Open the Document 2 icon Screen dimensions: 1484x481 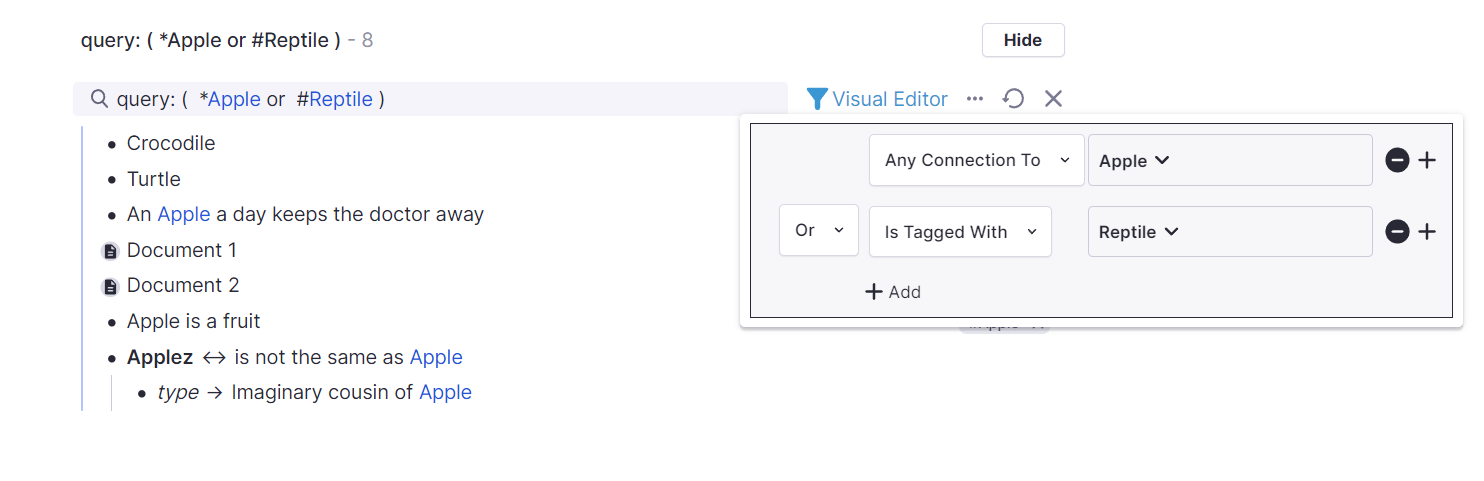[x=111, y=287]
